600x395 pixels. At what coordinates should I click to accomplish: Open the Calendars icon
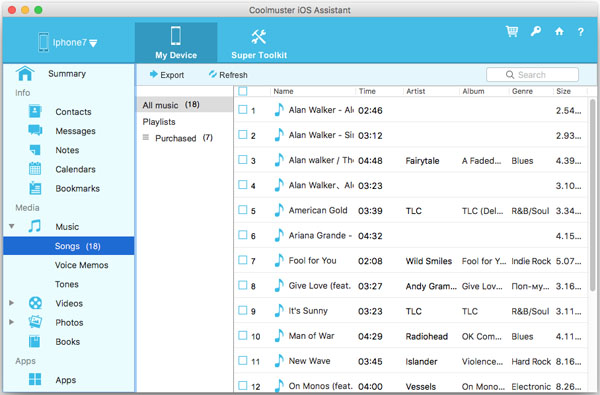pos(35,169)
